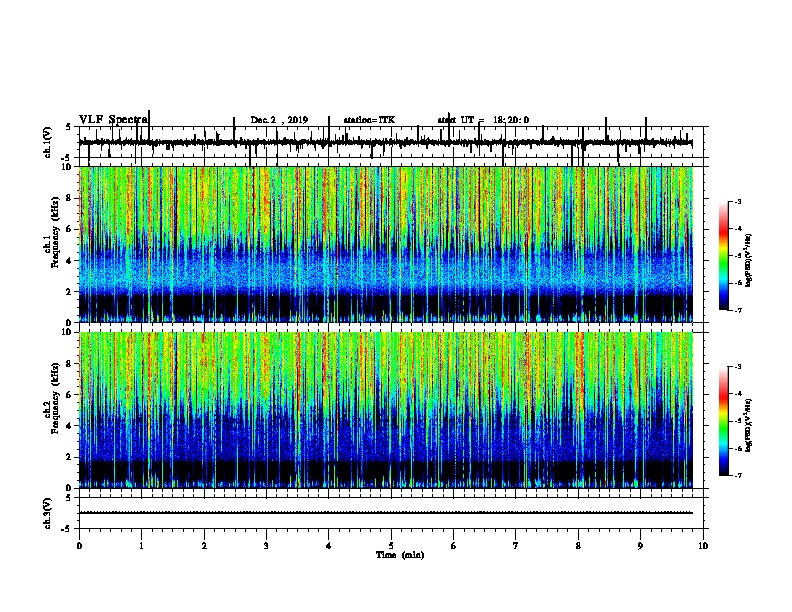Click the time axis tick label 4
Screen dimensions: 792x612
point(329,546)
